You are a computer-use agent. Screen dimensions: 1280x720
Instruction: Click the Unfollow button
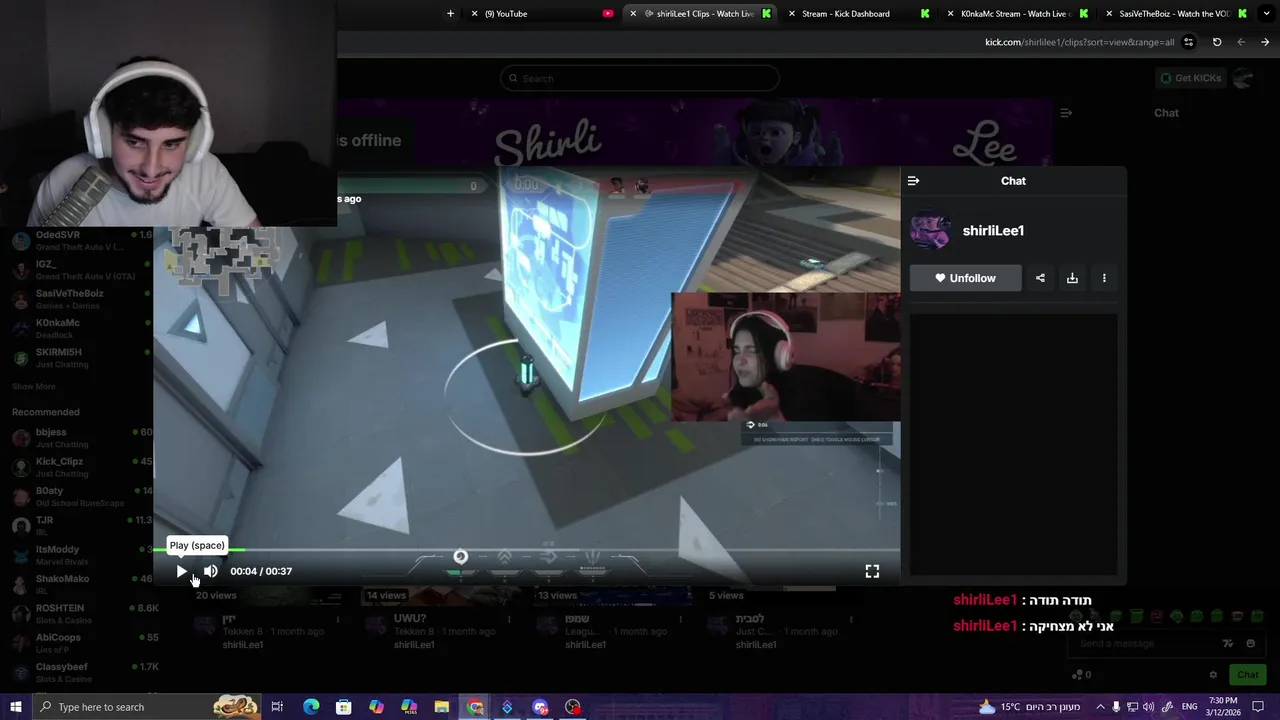(x=966, y=278)
